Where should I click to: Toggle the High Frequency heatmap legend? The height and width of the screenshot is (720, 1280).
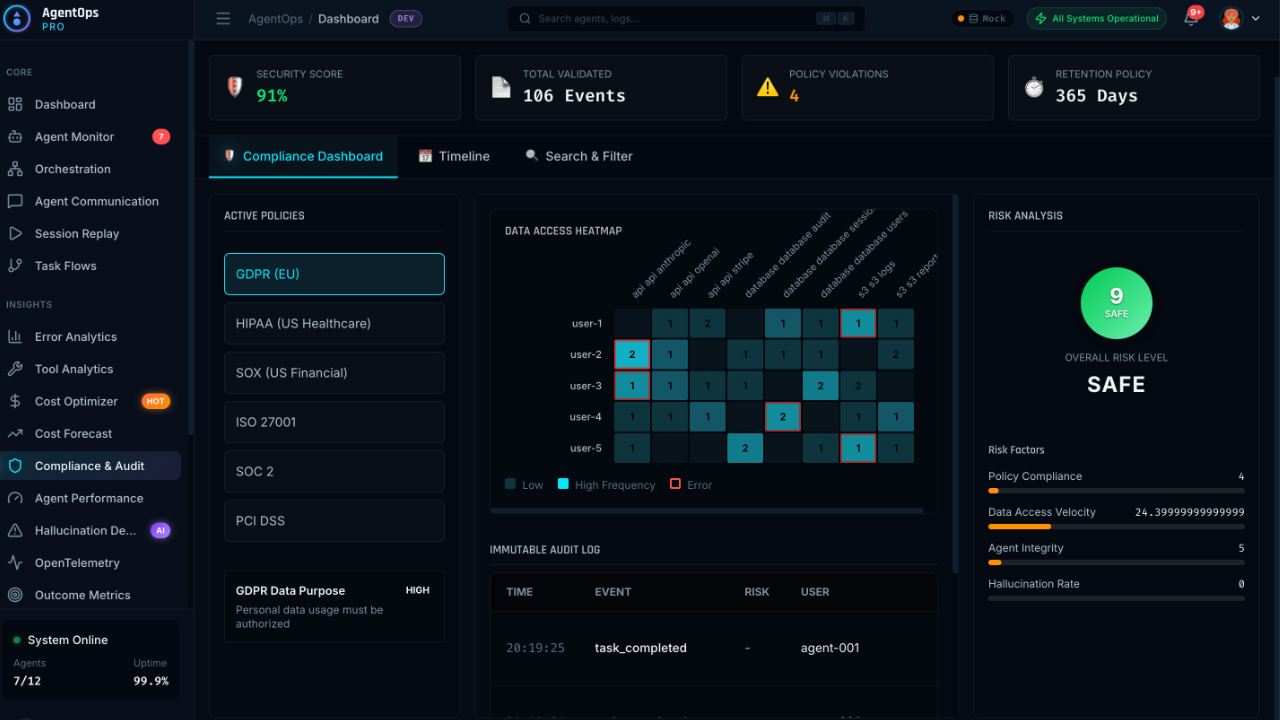[x=606, y=484]
